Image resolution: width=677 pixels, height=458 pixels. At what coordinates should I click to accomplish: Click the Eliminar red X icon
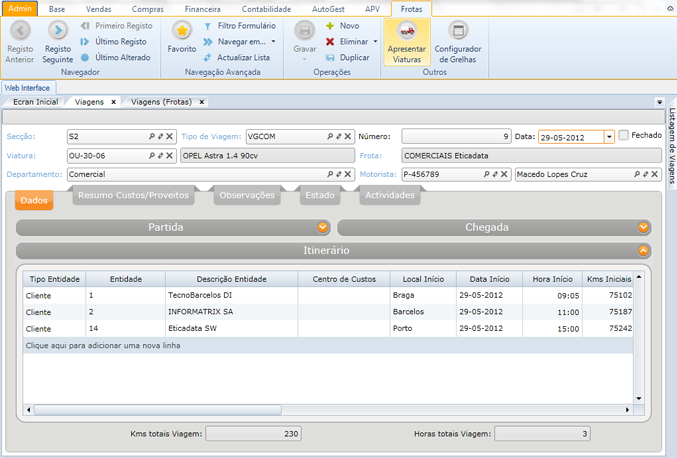330,42
